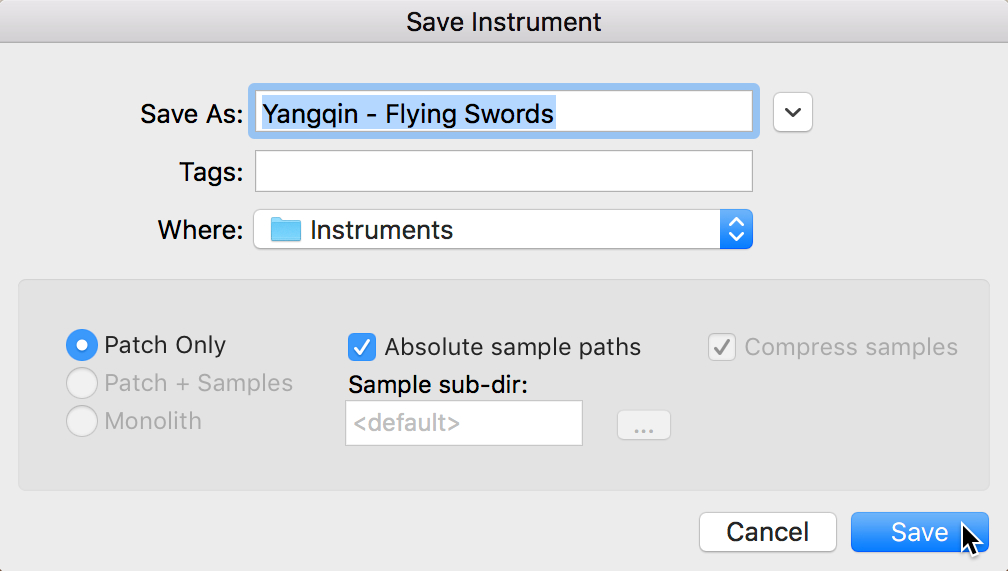Click in the Save As name field
This screenshot has height=571, width=1008.
pyautogui.click(x=503, y=112)
